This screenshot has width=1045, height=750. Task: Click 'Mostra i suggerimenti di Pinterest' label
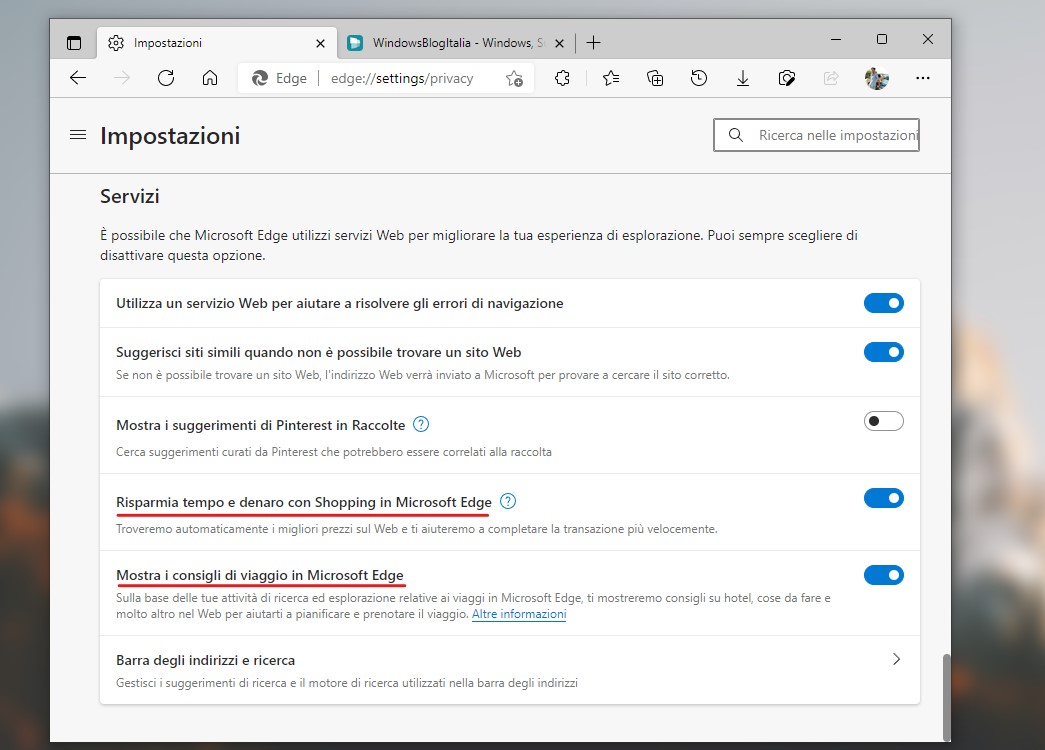click(x=261, y=425)
